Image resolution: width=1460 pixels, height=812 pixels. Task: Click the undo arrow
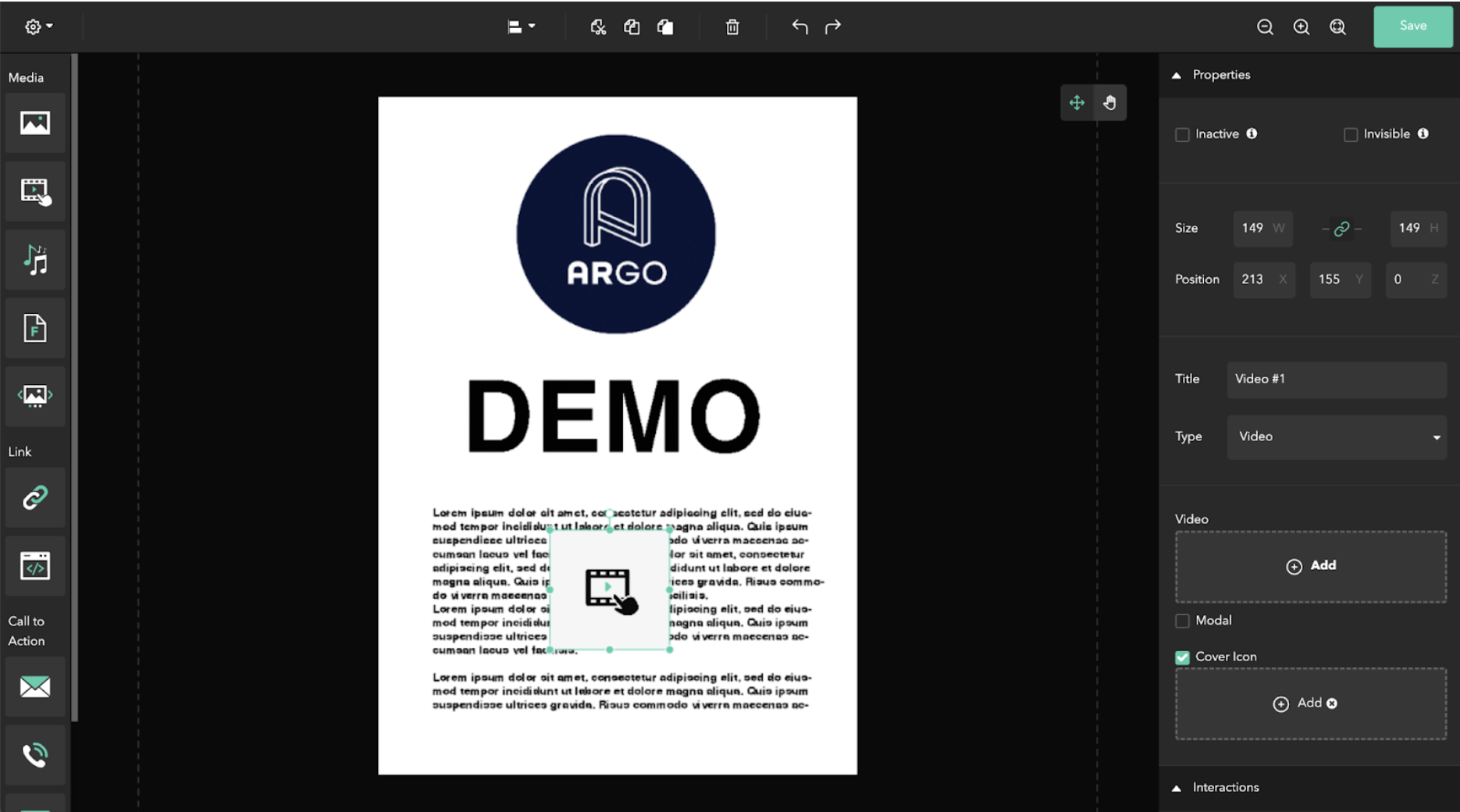[799, 27]
